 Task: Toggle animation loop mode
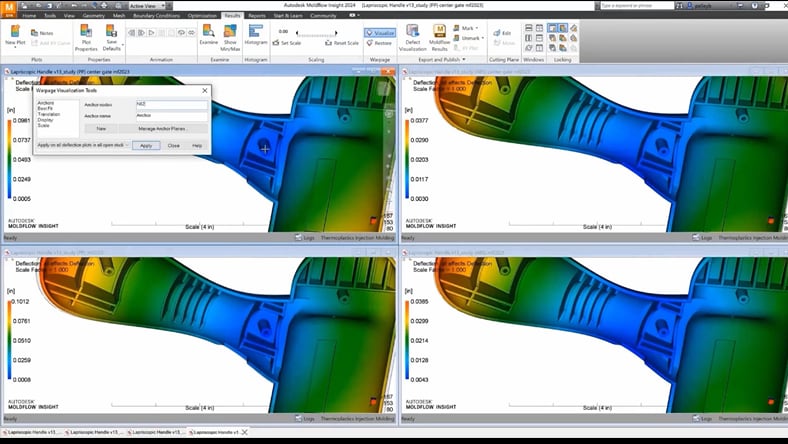pos(181,33)
